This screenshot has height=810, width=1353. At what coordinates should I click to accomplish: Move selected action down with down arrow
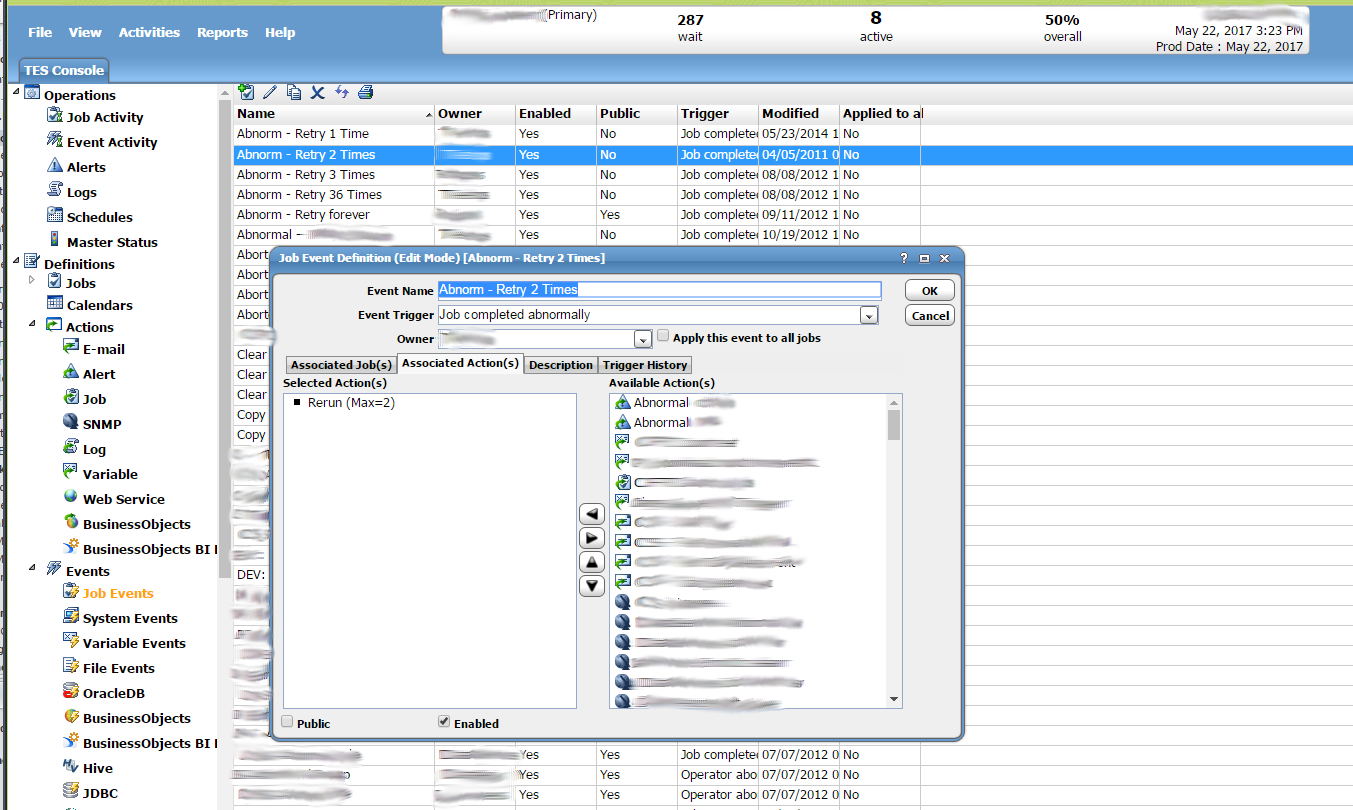click(592, 586)
